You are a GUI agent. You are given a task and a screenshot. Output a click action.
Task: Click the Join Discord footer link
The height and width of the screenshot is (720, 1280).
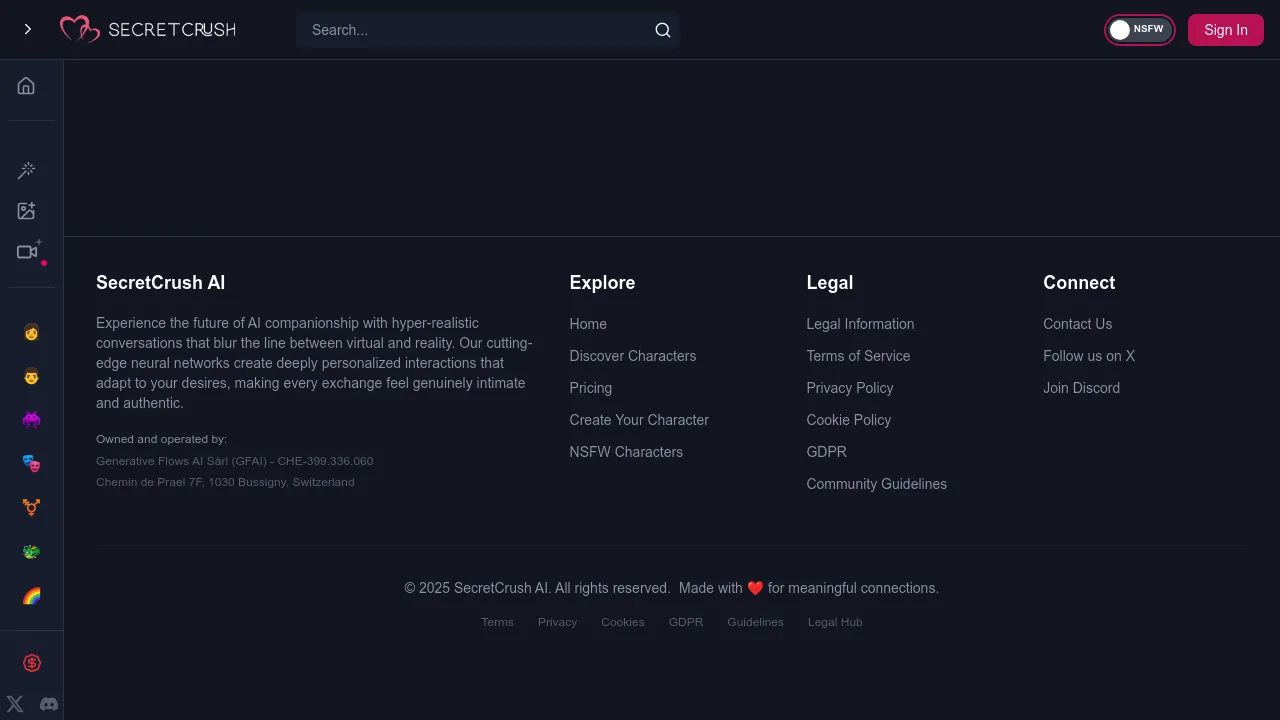pos(1081,388)
